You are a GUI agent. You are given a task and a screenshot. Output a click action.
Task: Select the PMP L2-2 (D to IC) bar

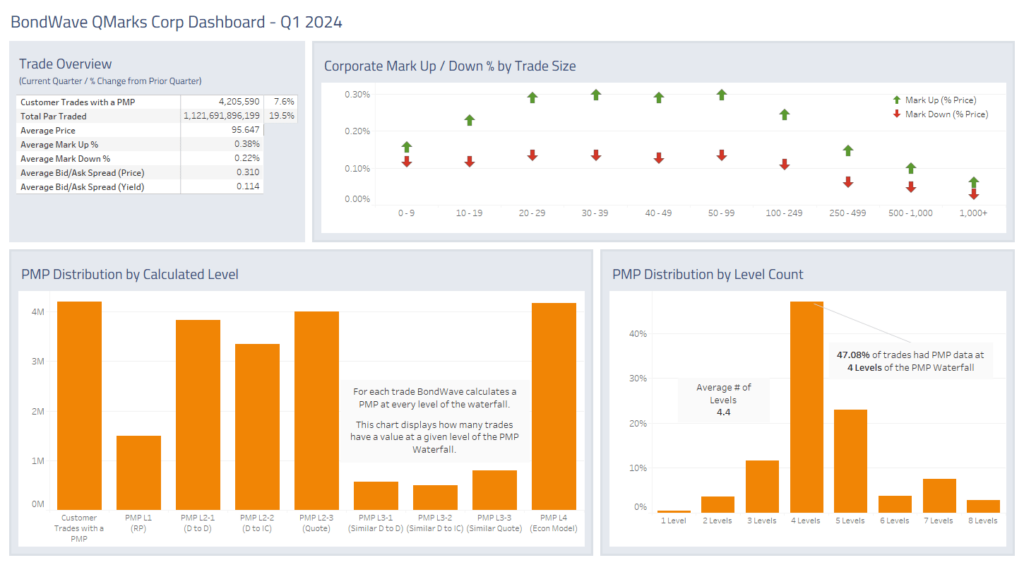pyautogui.click(x=257, y=427)
